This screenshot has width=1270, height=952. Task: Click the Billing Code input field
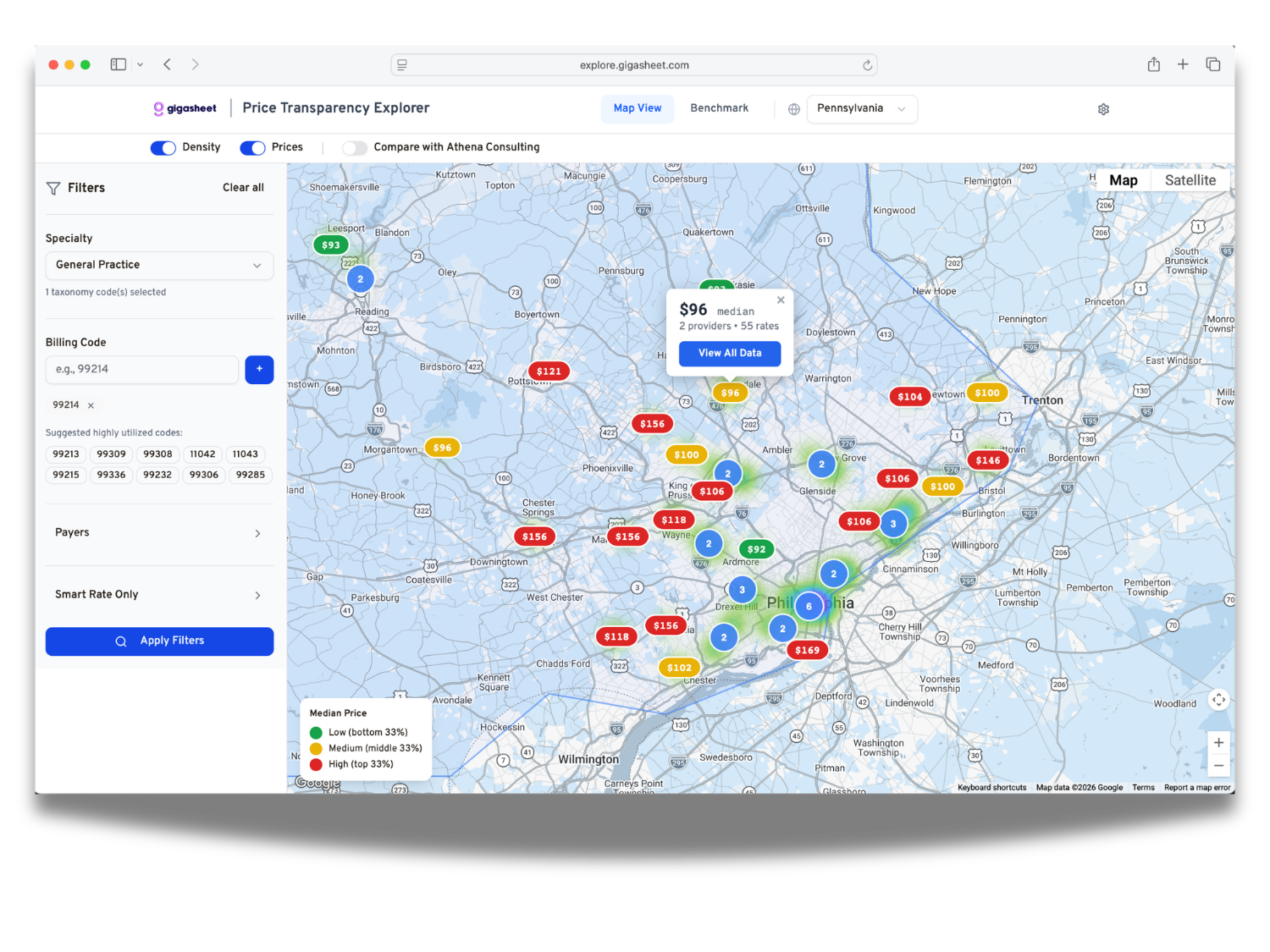(142, 370)
